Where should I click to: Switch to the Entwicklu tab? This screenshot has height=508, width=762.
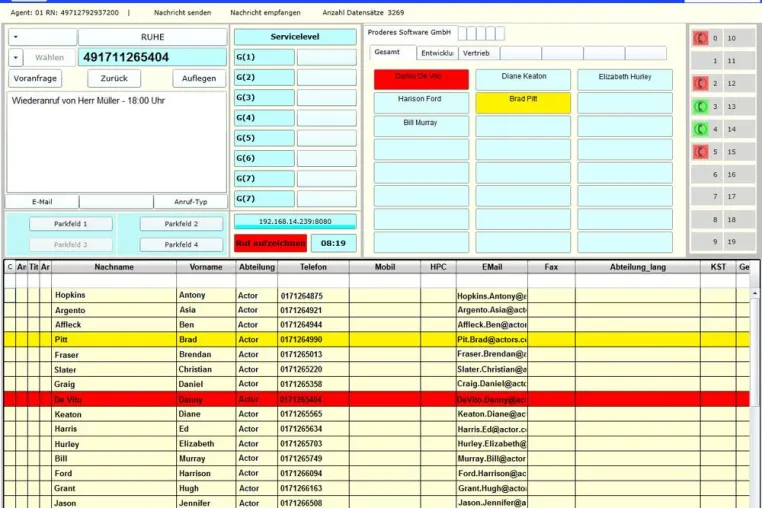pos(437,53)
